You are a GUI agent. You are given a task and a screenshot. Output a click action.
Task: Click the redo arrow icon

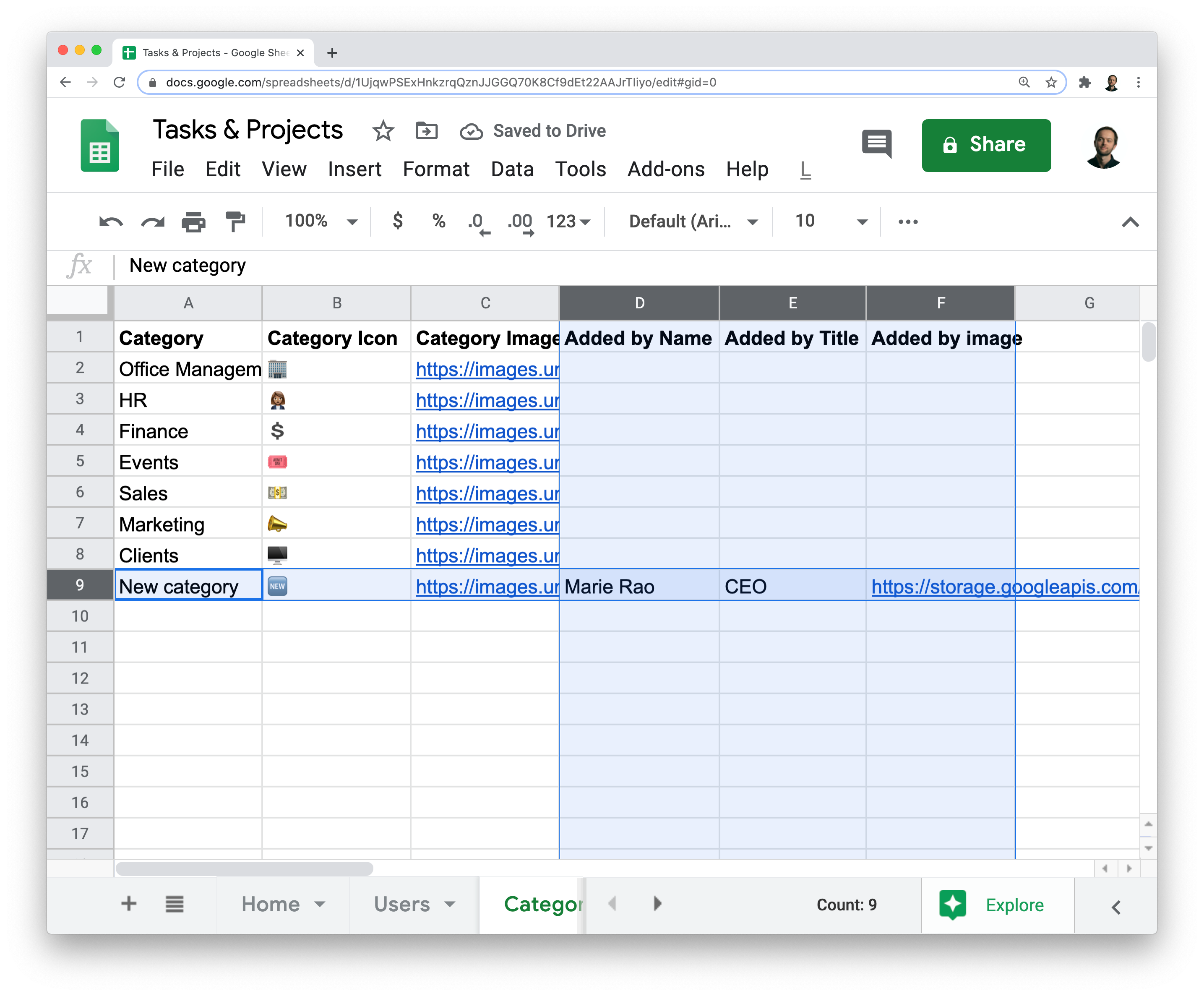point(153,222)
